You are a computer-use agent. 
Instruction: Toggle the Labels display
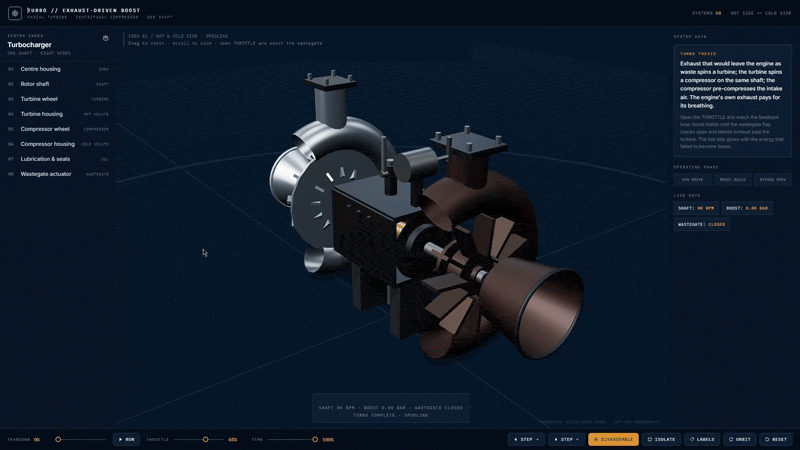[x=702, y=439]
